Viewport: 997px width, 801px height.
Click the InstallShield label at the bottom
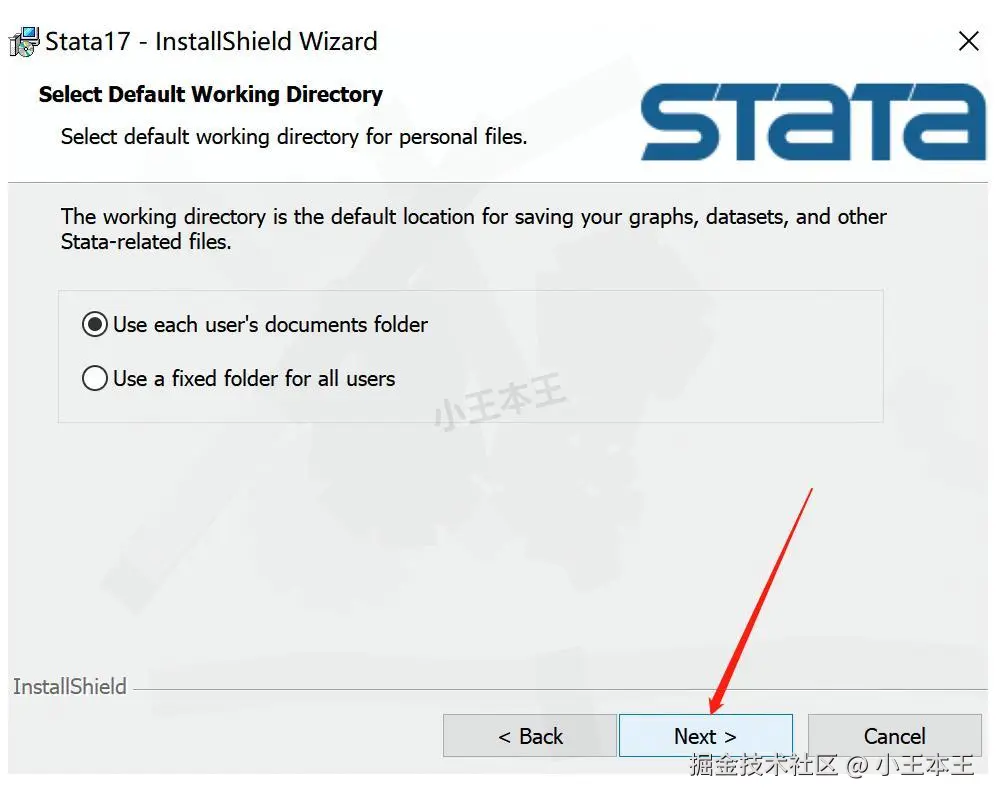coord(70,687)
